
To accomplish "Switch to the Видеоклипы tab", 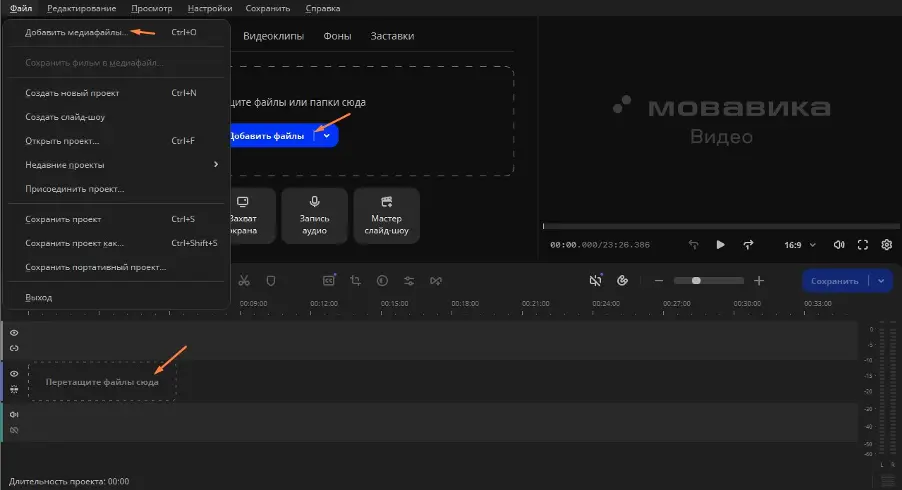I will tap(273, 36).
